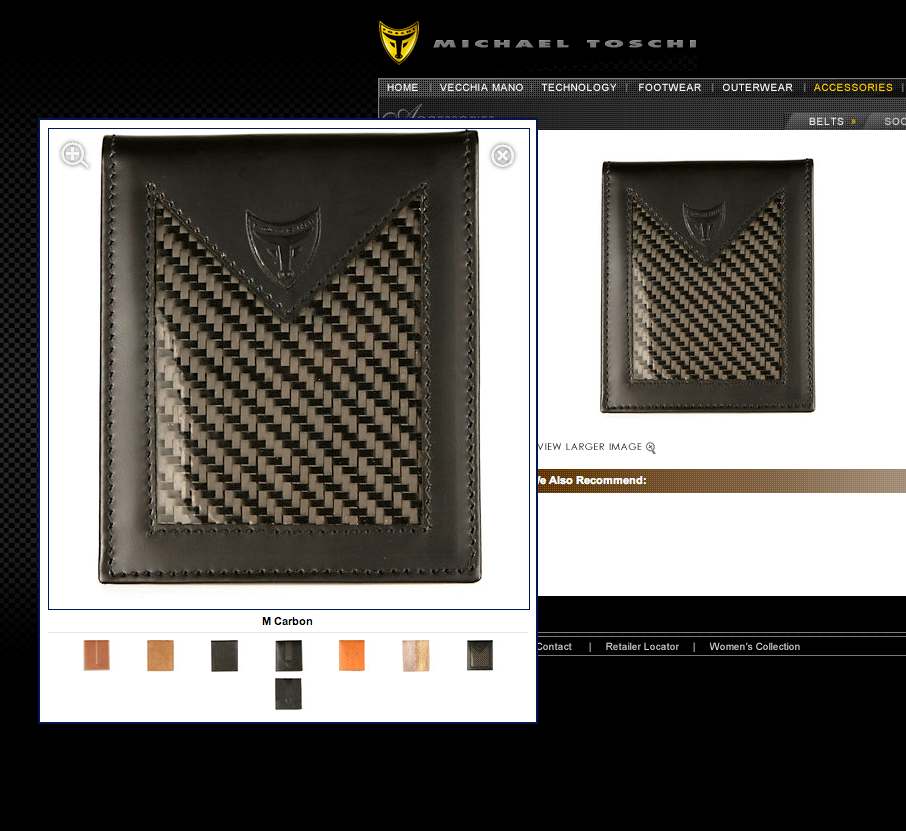This screenshot has height=831, width=906.
Task: Click the Accessories menu item
Action: coord(852,88)
